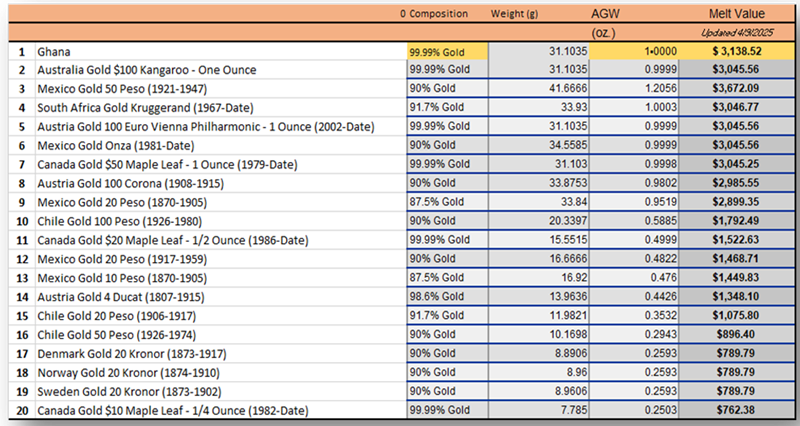
Task: Click the Composition column header
Action: pyautogui.click(x=438, y=14)
